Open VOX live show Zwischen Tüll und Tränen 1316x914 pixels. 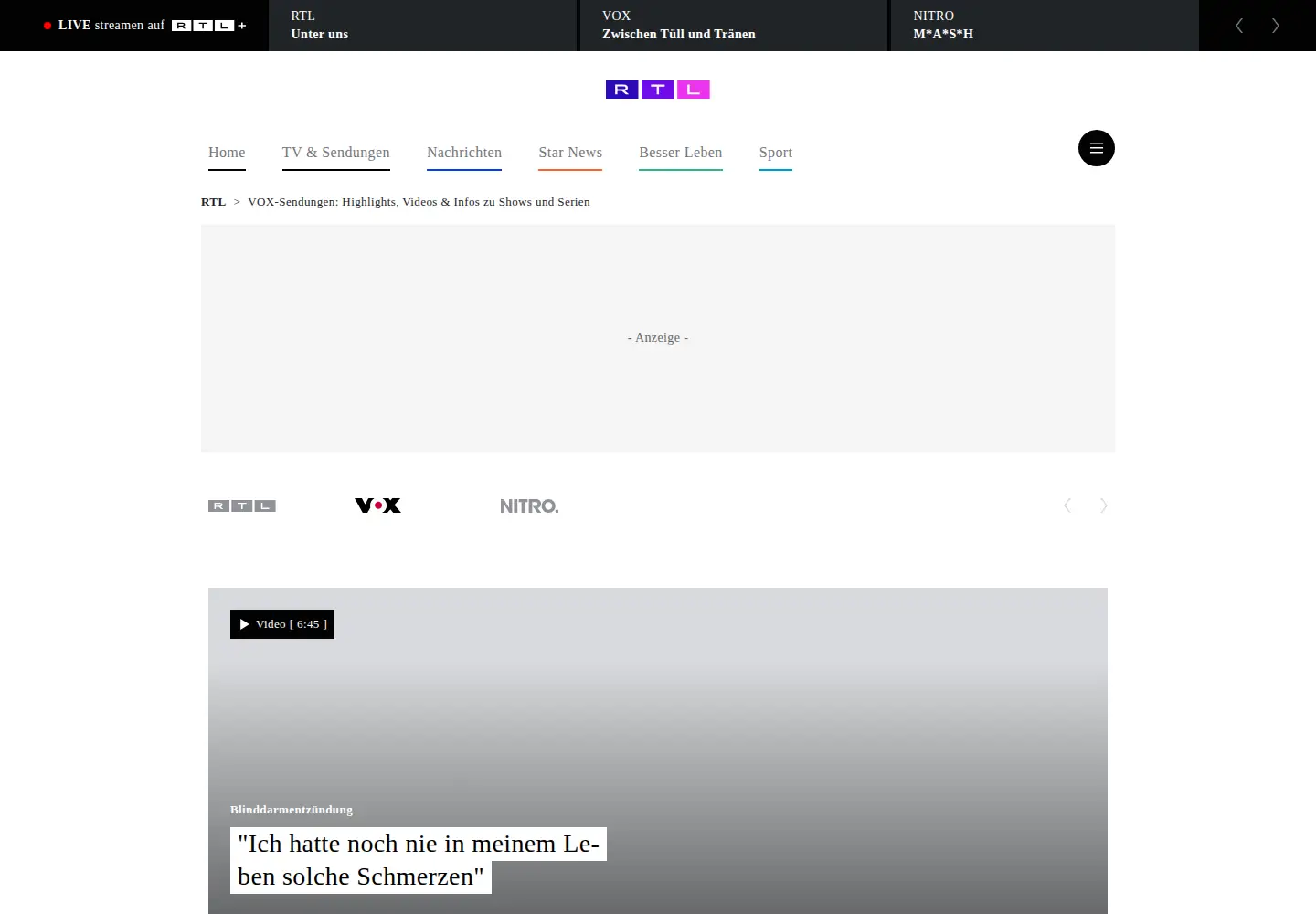(x=734, y=26)
